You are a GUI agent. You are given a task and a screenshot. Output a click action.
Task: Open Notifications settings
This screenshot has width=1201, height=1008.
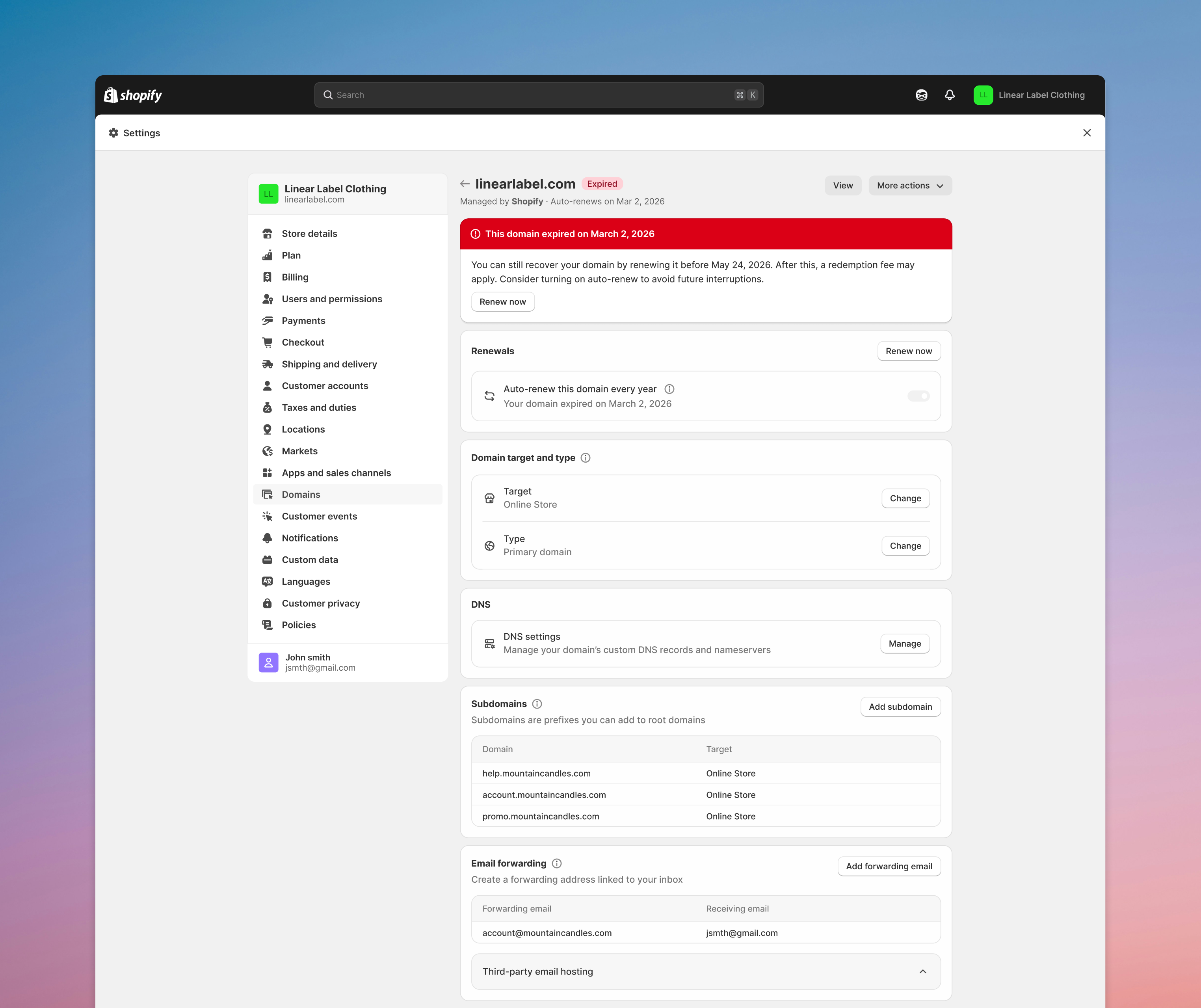click(x=348, y=538)
